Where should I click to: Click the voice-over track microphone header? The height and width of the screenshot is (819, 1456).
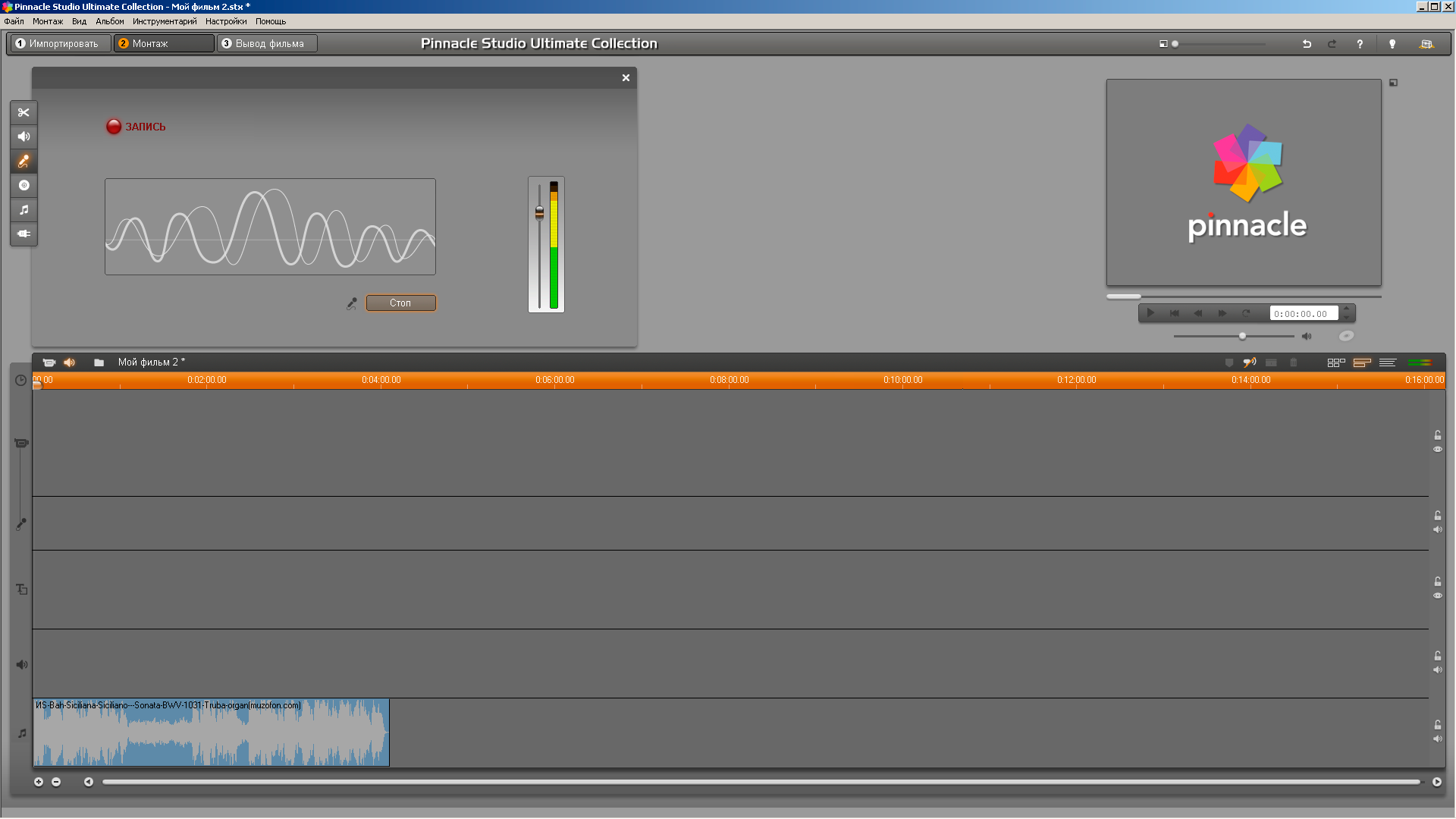(21, 524)
